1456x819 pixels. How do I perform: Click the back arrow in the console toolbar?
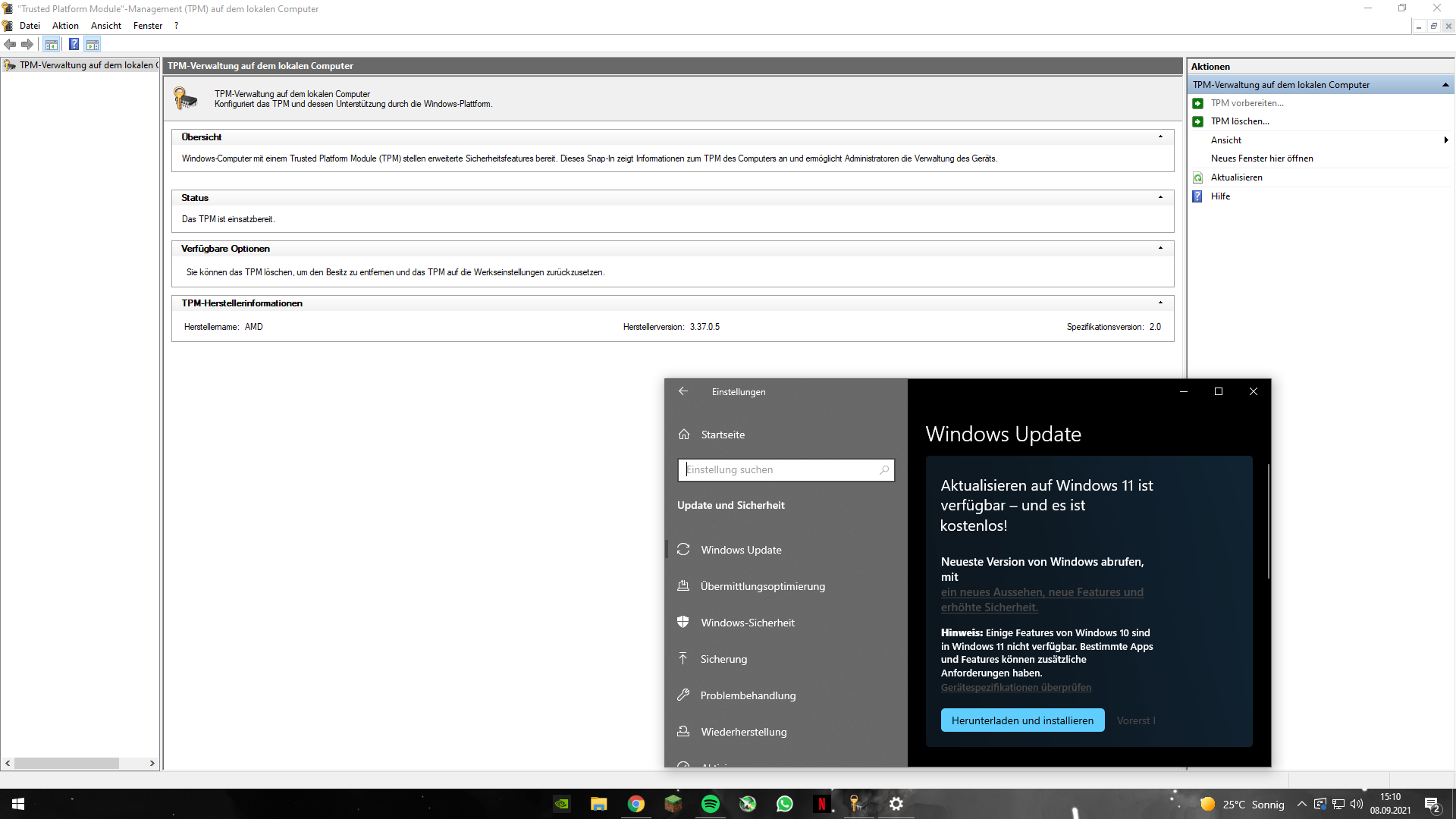point(10,44)
